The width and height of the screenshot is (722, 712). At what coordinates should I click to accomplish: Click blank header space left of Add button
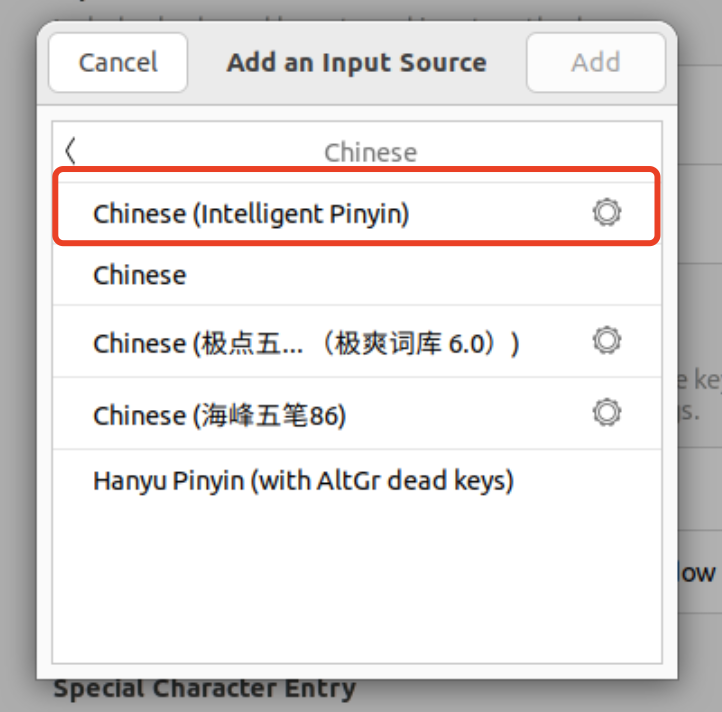click(x=508, y=62)
